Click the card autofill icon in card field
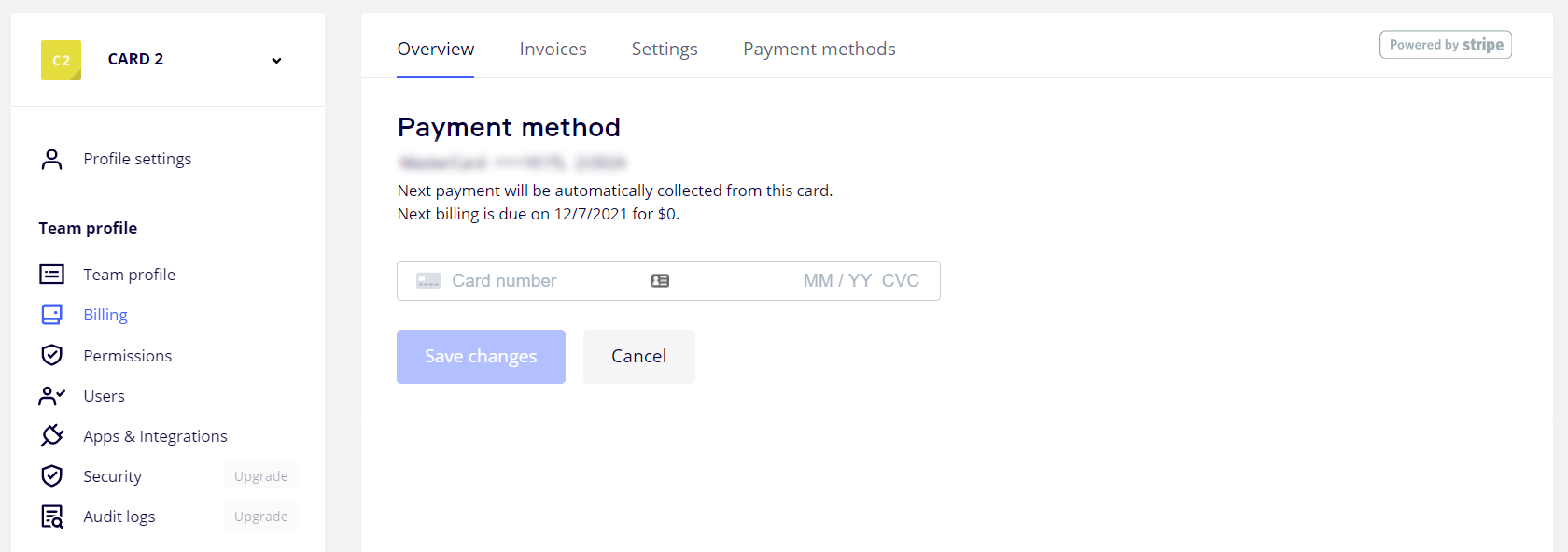The width and height of the screenshot is (1568, 552). (x=660, y=280)
